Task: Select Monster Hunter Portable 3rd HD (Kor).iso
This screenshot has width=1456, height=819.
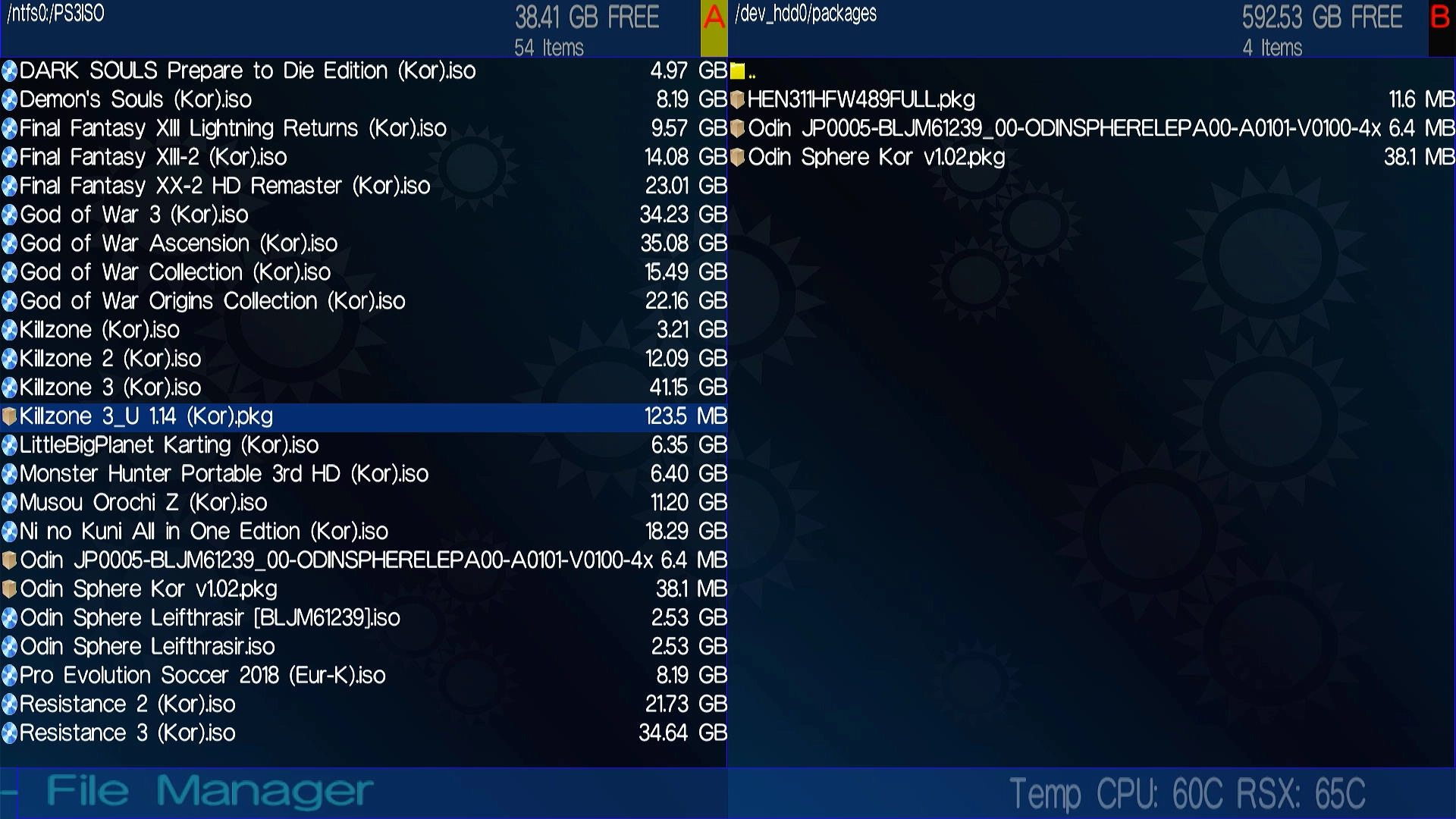Action: click(x=224, y=475)
